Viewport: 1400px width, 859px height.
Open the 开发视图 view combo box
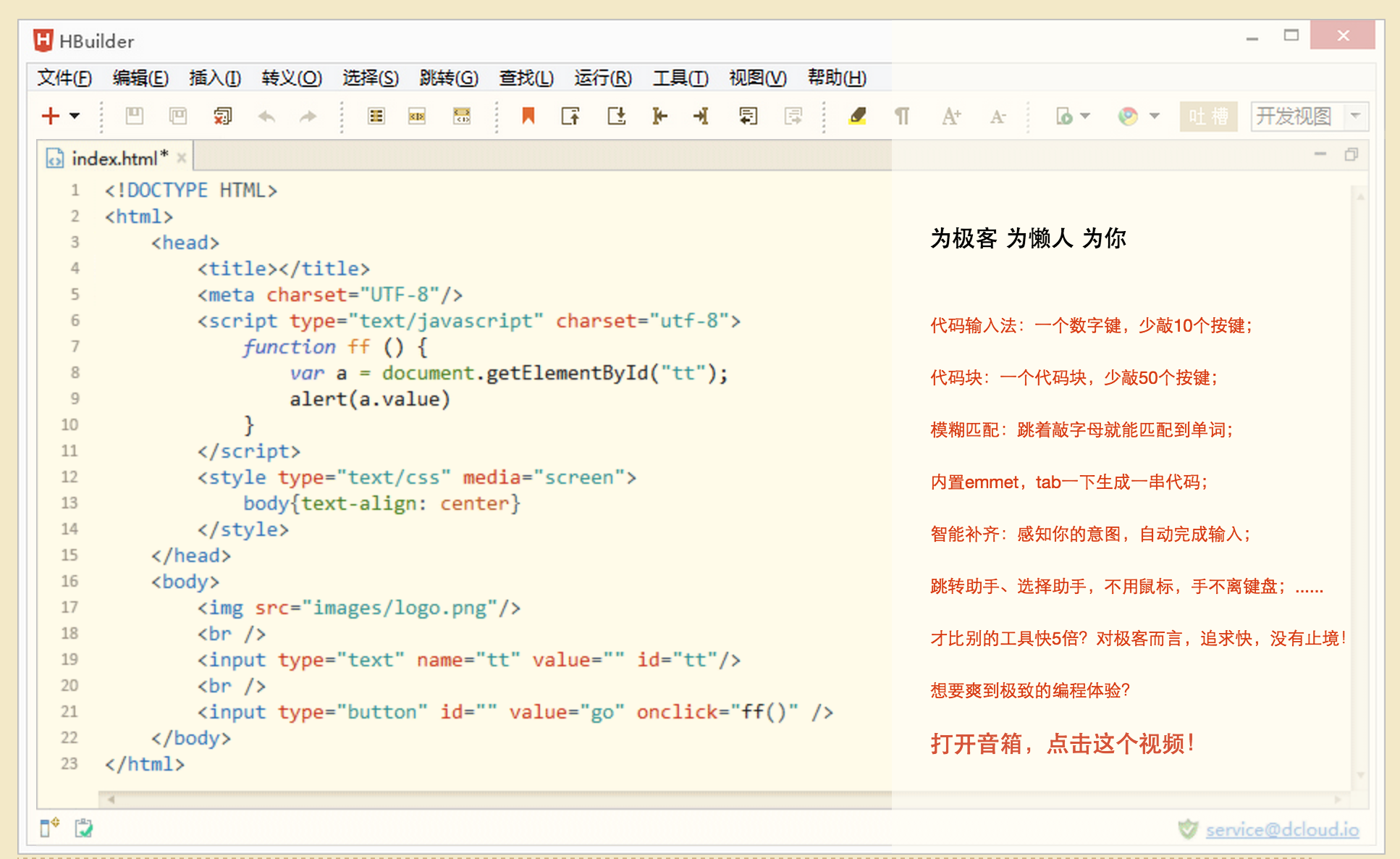[1309, 116]
